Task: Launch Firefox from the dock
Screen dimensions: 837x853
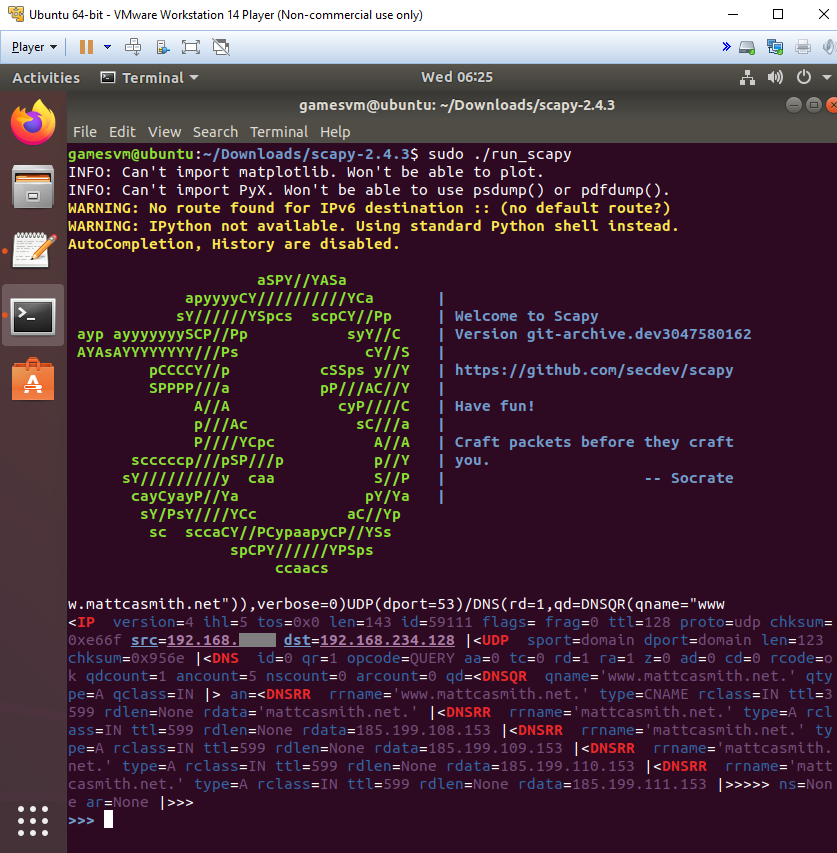Action: coord(33,122)
